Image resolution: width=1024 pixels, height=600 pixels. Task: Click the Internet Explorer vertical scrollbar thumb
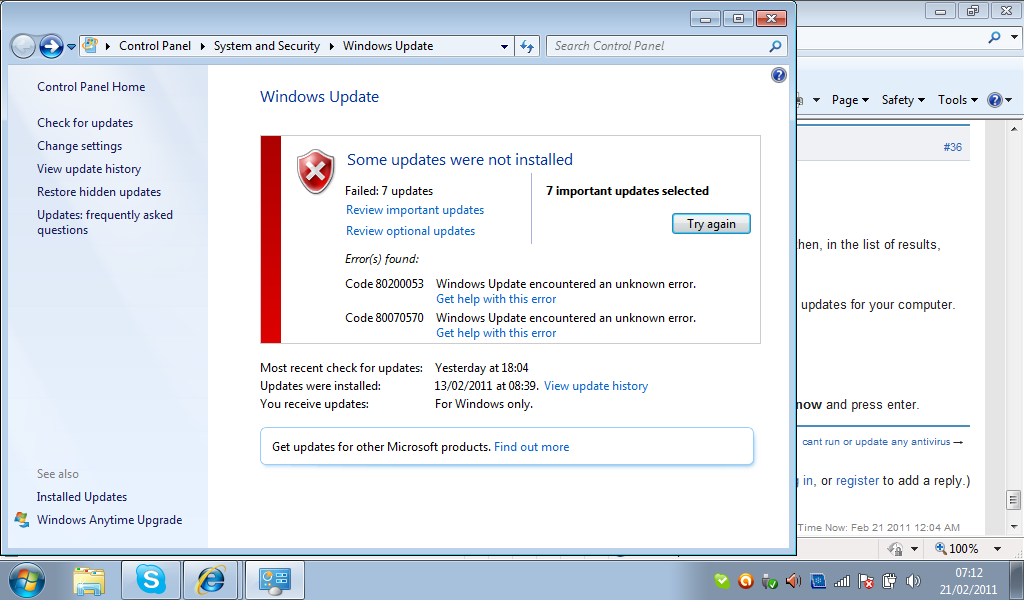[1013, 499]
